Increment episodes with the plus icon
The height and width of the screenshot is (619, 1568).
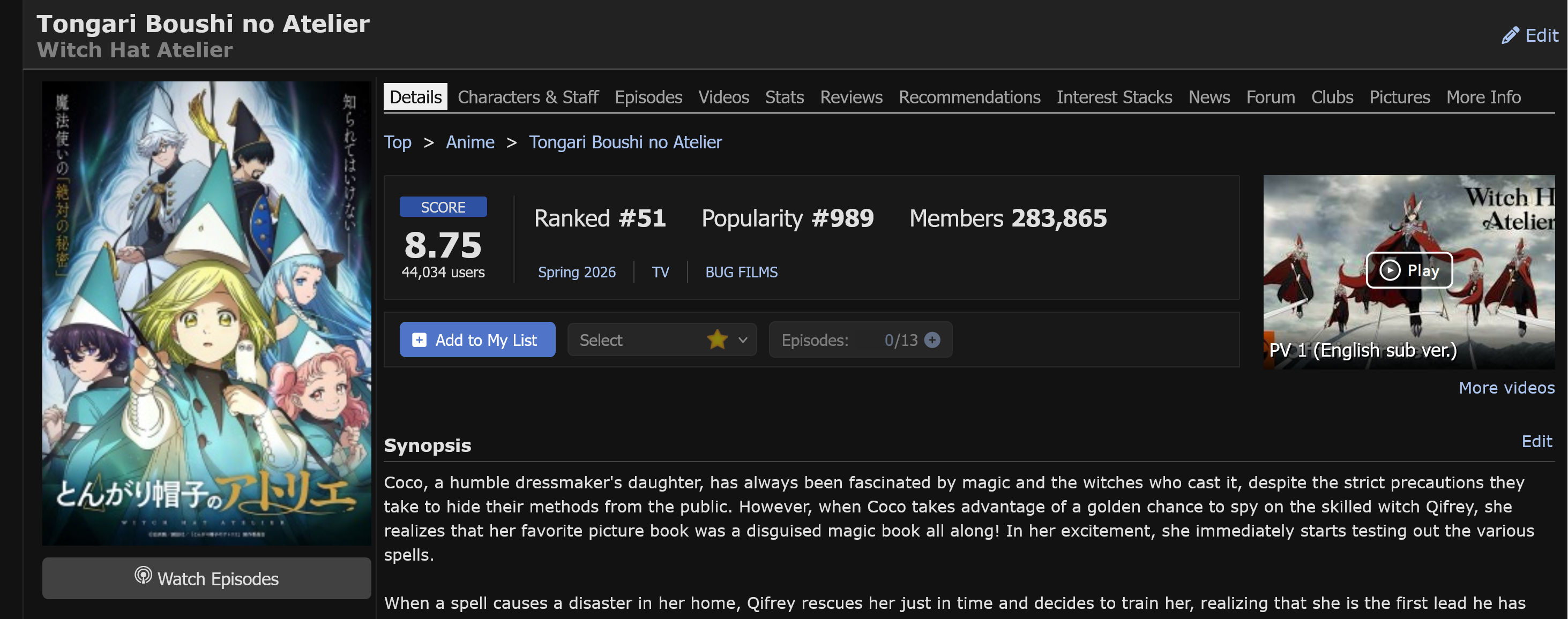[x=932, y=340]
